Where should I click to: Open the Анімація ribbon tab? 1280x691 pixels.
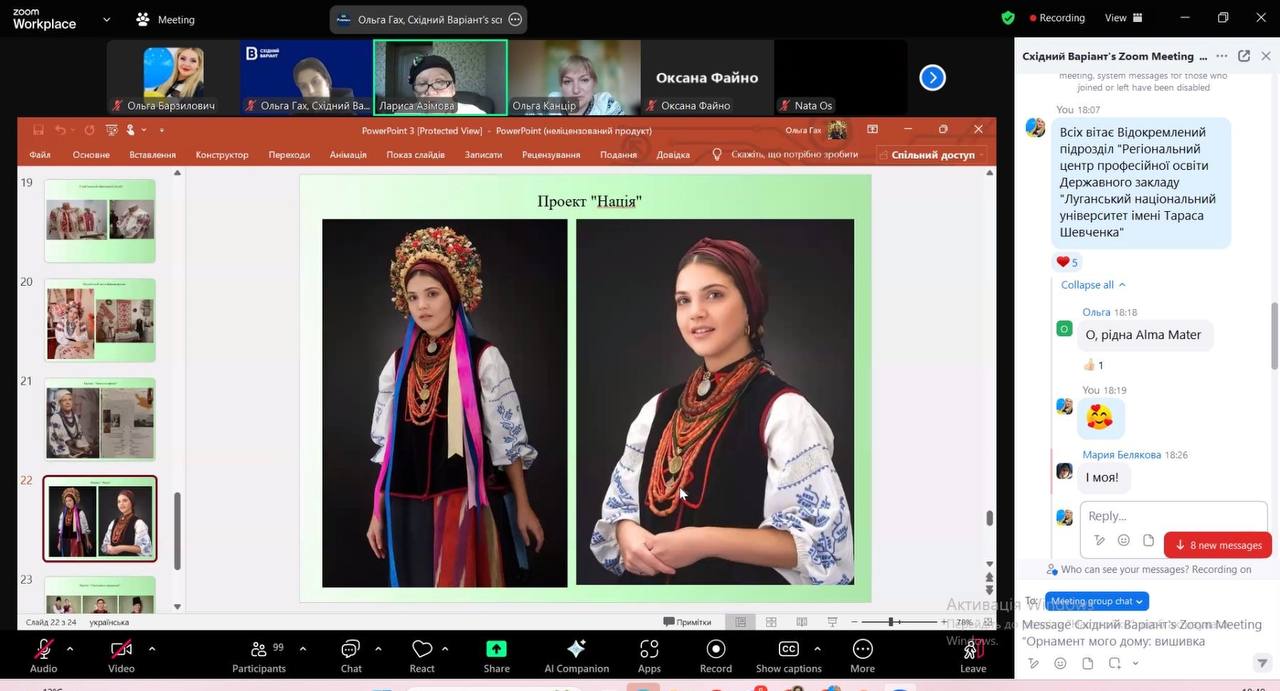coord(348,155)
